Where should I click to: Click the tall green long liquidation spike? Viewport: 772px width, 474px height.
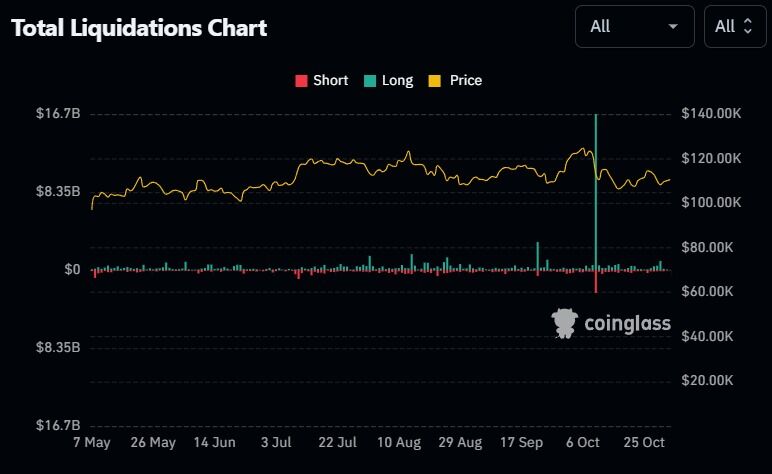click(596, 190)
